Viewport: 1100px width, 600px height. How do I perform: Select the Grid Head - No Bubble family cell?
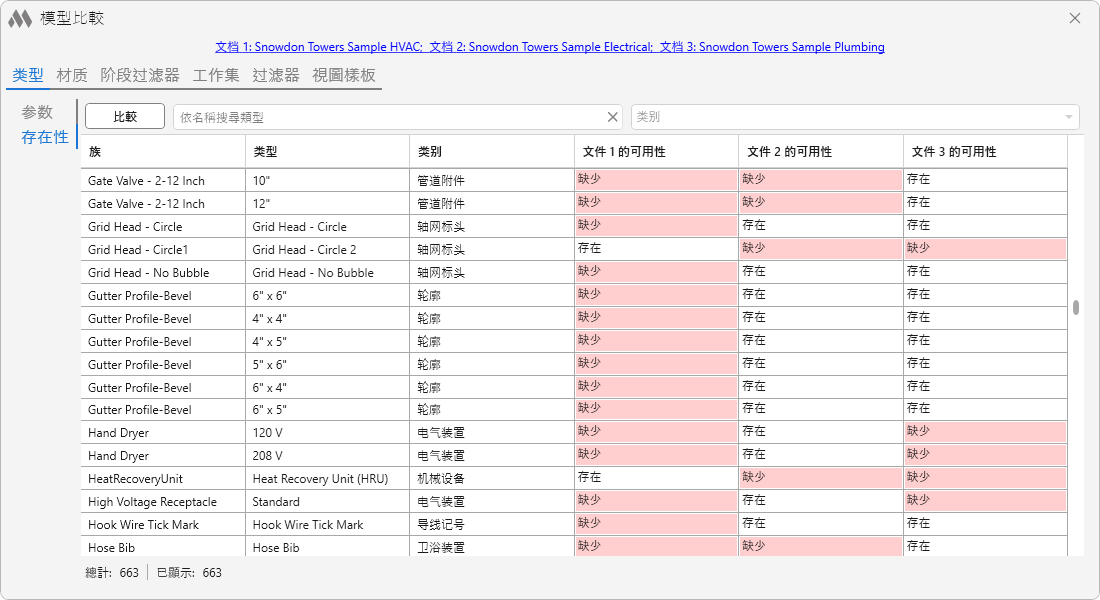pyautogui.click(x=163, y=273)
